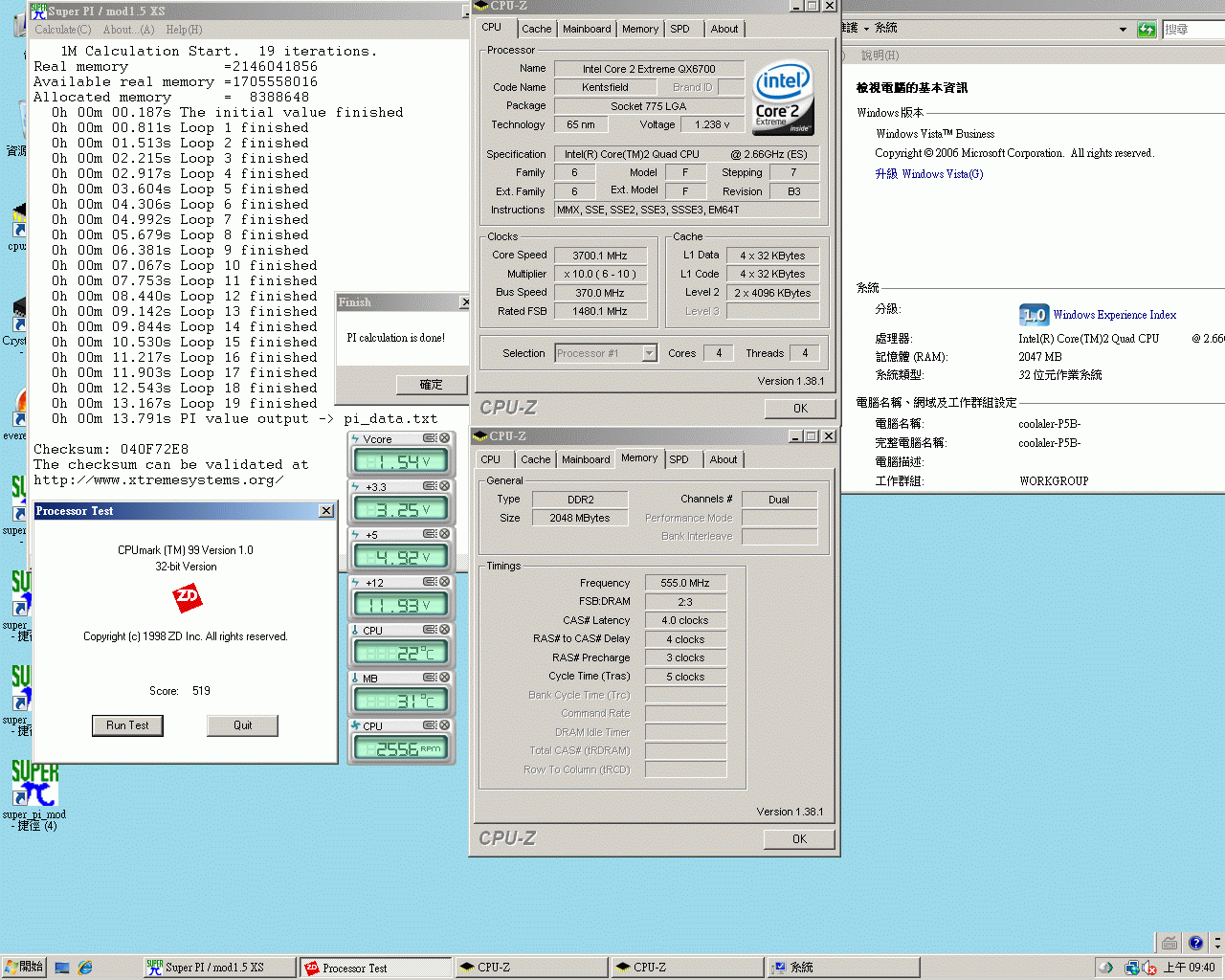Click Quit in Processor Test
The image size is (1225, 980).
point(243,725)
